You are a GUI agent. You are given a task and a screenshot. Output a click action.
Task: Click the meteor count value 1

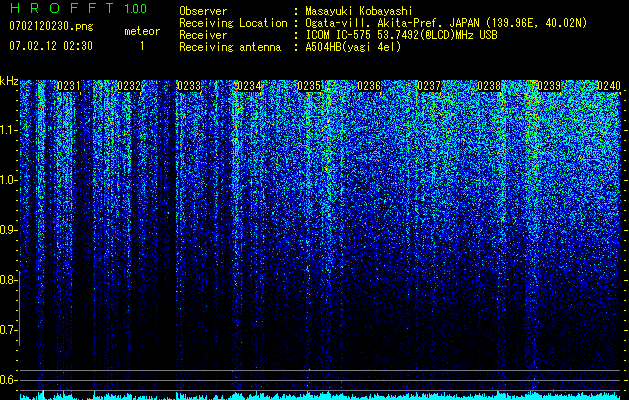(142, 46)
